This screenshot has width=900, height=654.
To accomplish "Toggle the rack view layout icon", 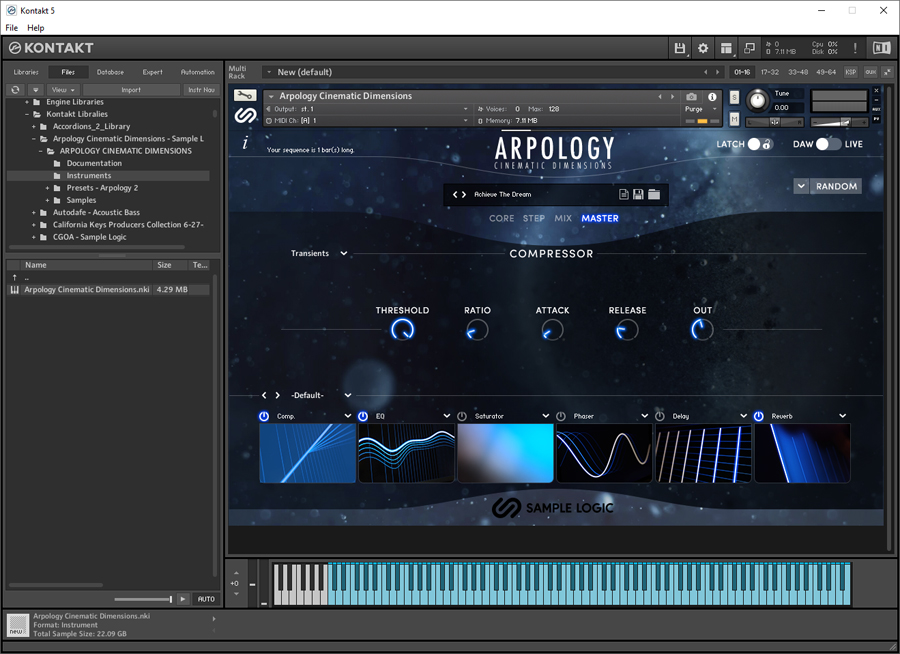I will (727, 48).
